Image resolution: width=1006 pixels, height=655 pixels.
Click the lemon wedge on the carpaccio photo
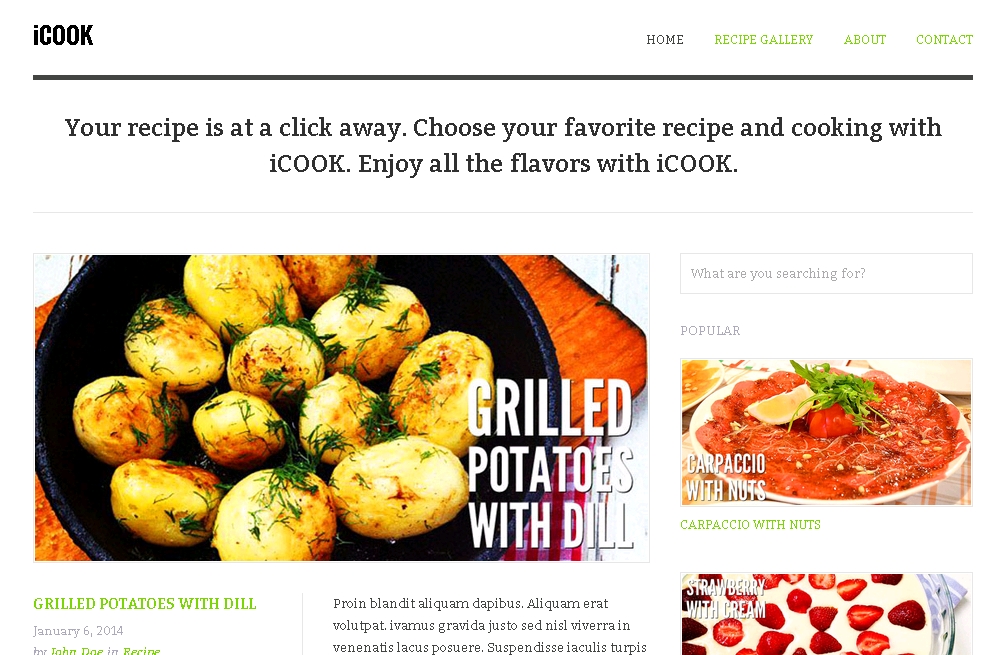point(773,405)
